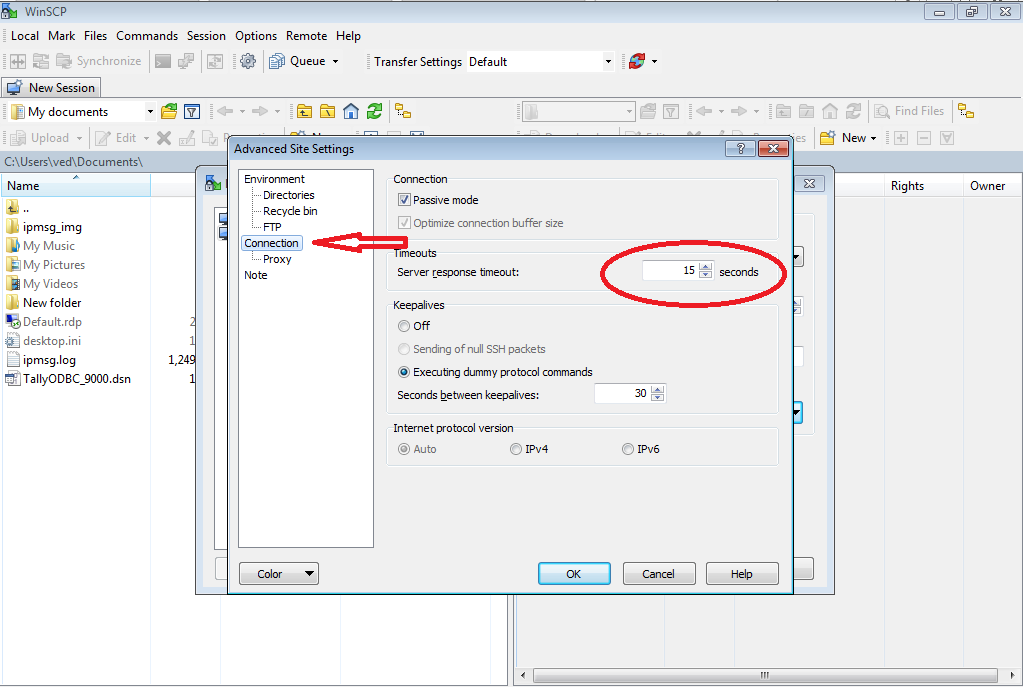This screenshot has width=1023, height=687.
Task: Expand the remote New dropdown arrow
Action: click(x=874, y=138)
